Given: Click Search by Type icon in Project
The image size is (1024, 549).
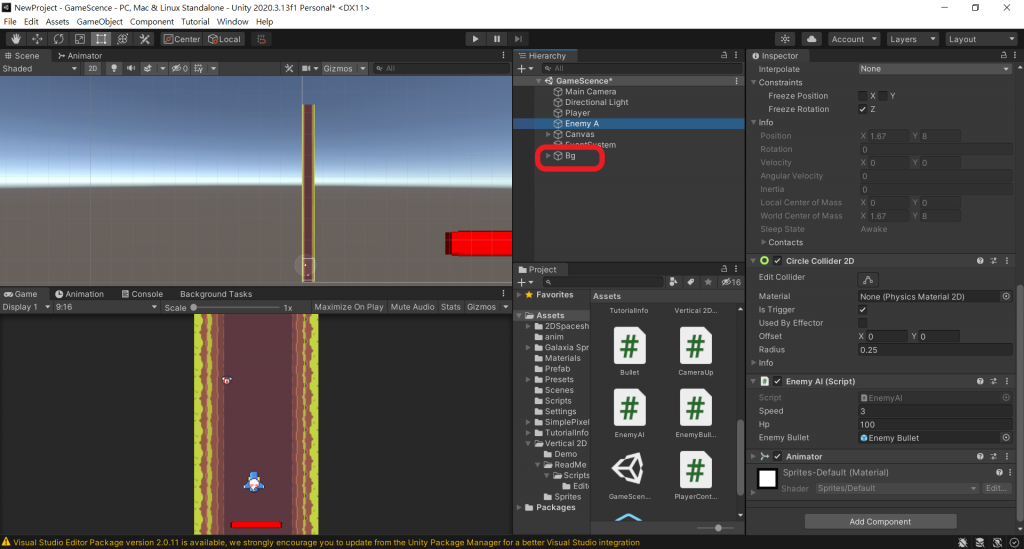Looking at the screenshot, I should coord(673,282).
